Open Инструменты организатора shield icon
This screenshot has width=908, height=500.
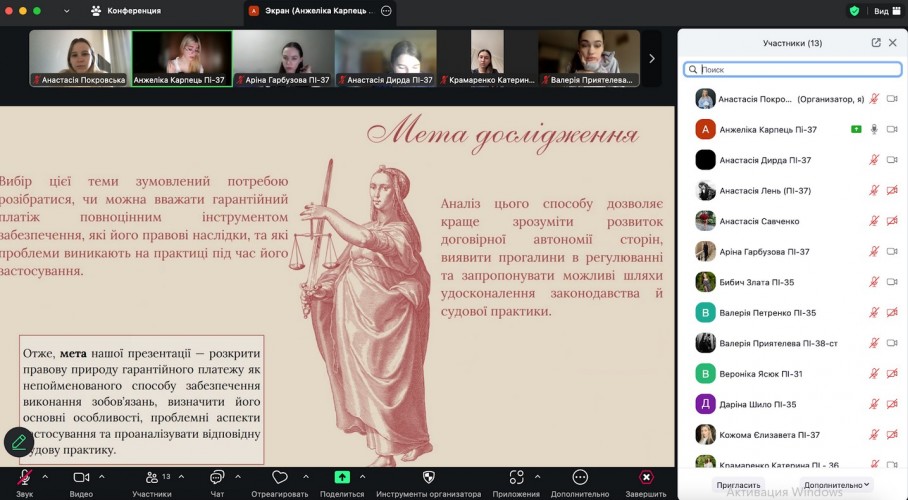tap(428, 478)
